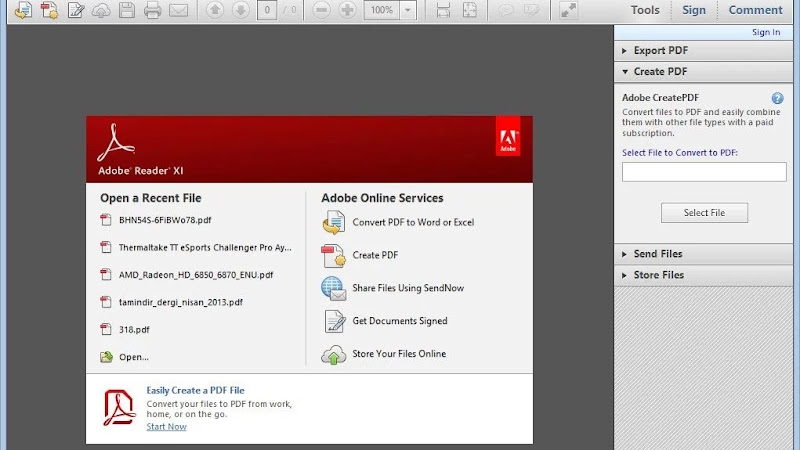Open the Tools pane

click(645, 10)
